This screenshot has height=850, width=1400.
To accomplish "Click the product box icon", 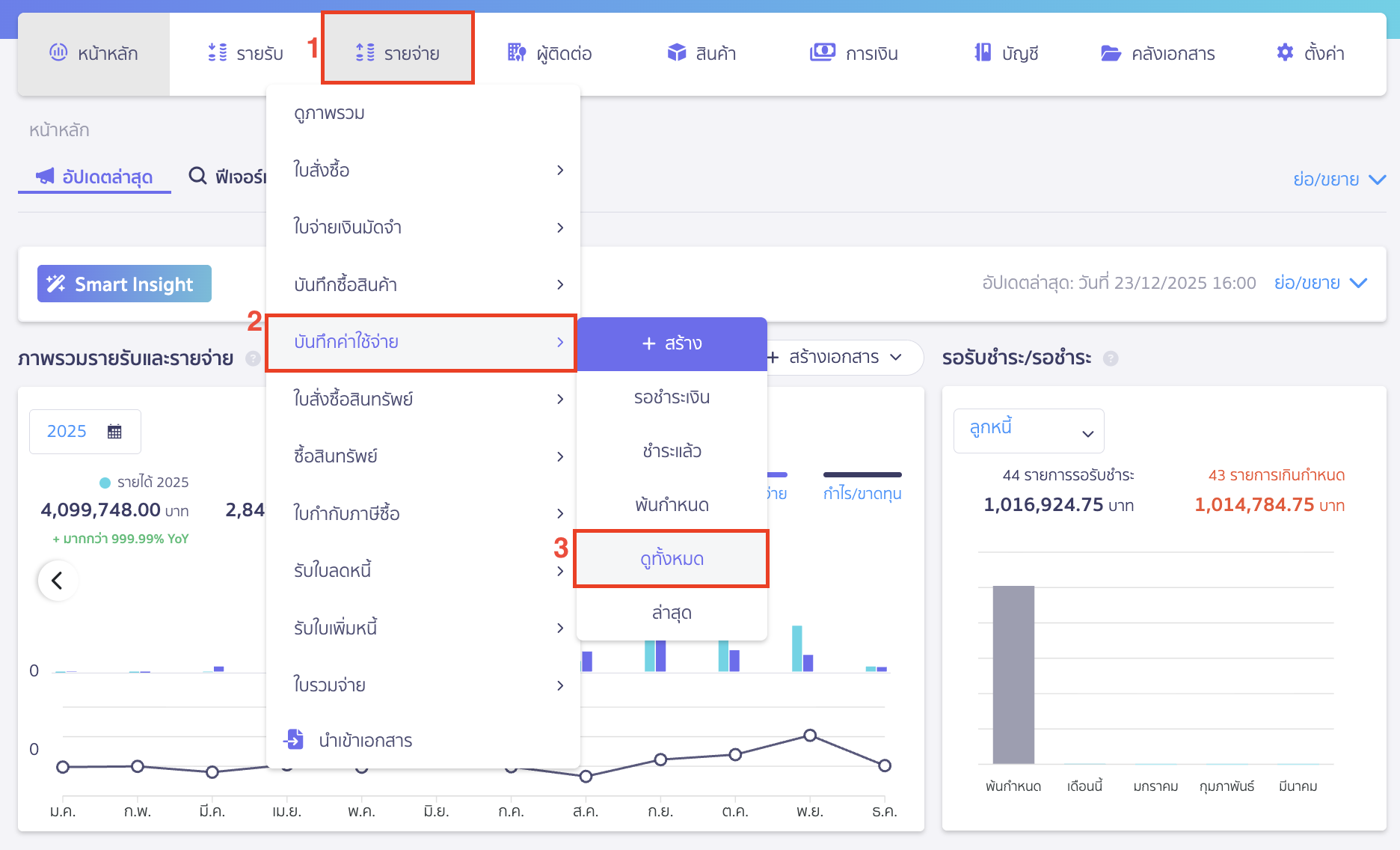I will pyautogui.click(x=676, y=52).
